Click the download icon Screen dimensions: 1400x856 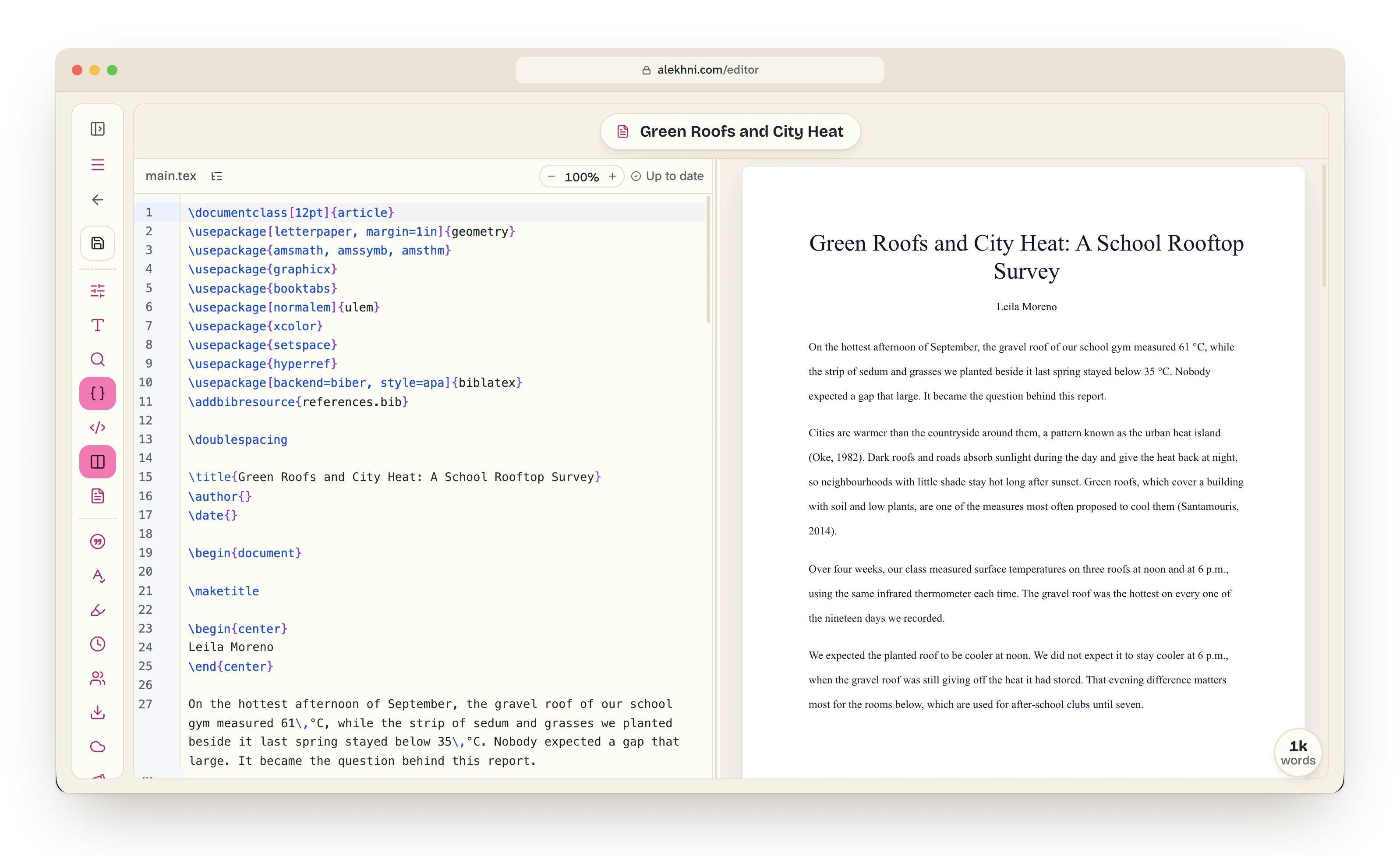(x=98, y=712)
